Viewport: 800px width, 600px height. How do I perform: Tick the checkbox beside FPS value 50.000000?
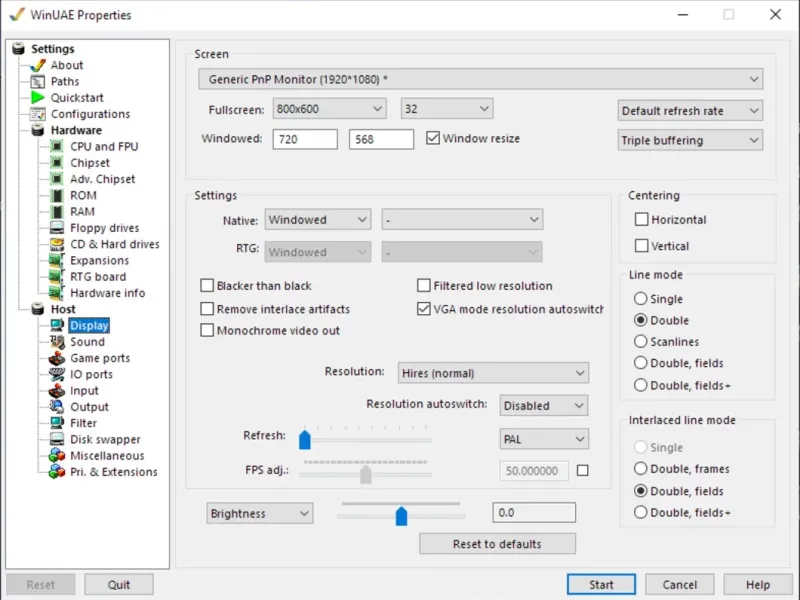pyautogui.click(x=582, y=470)
